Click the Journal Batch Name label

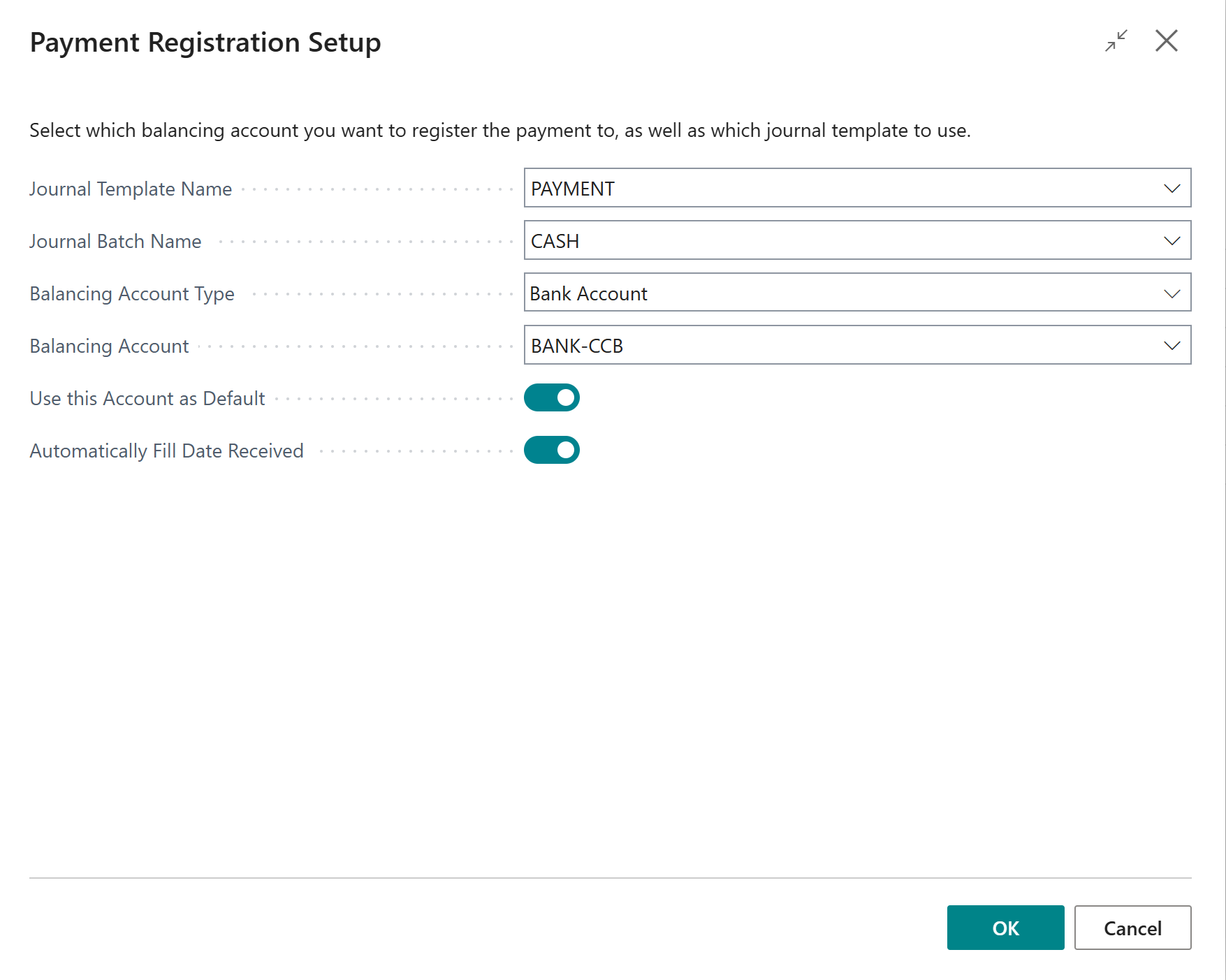(115, 241)
